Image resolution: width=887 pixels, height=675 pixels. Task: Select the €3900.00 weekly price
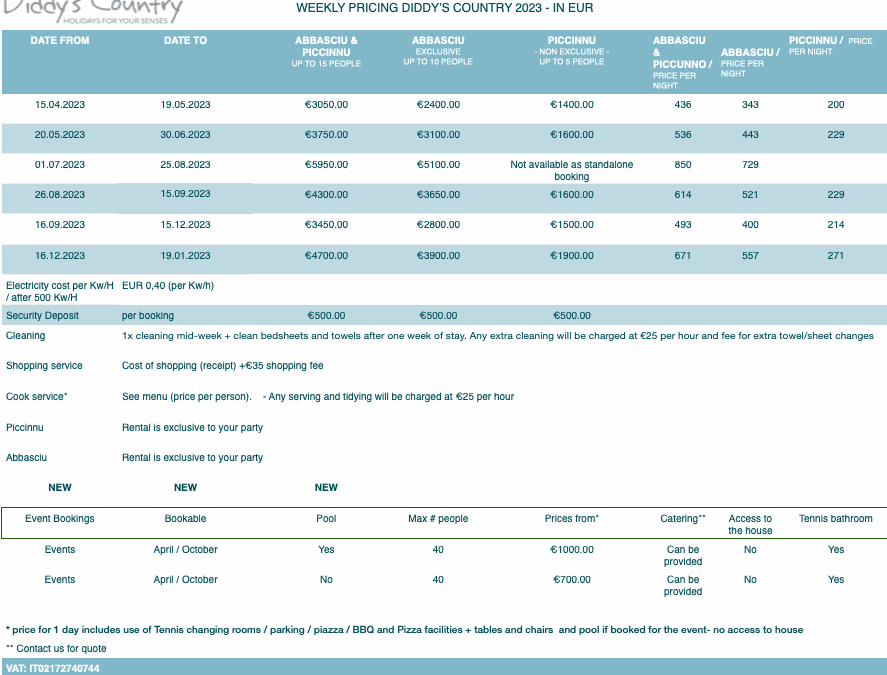[x=438, y=256]
